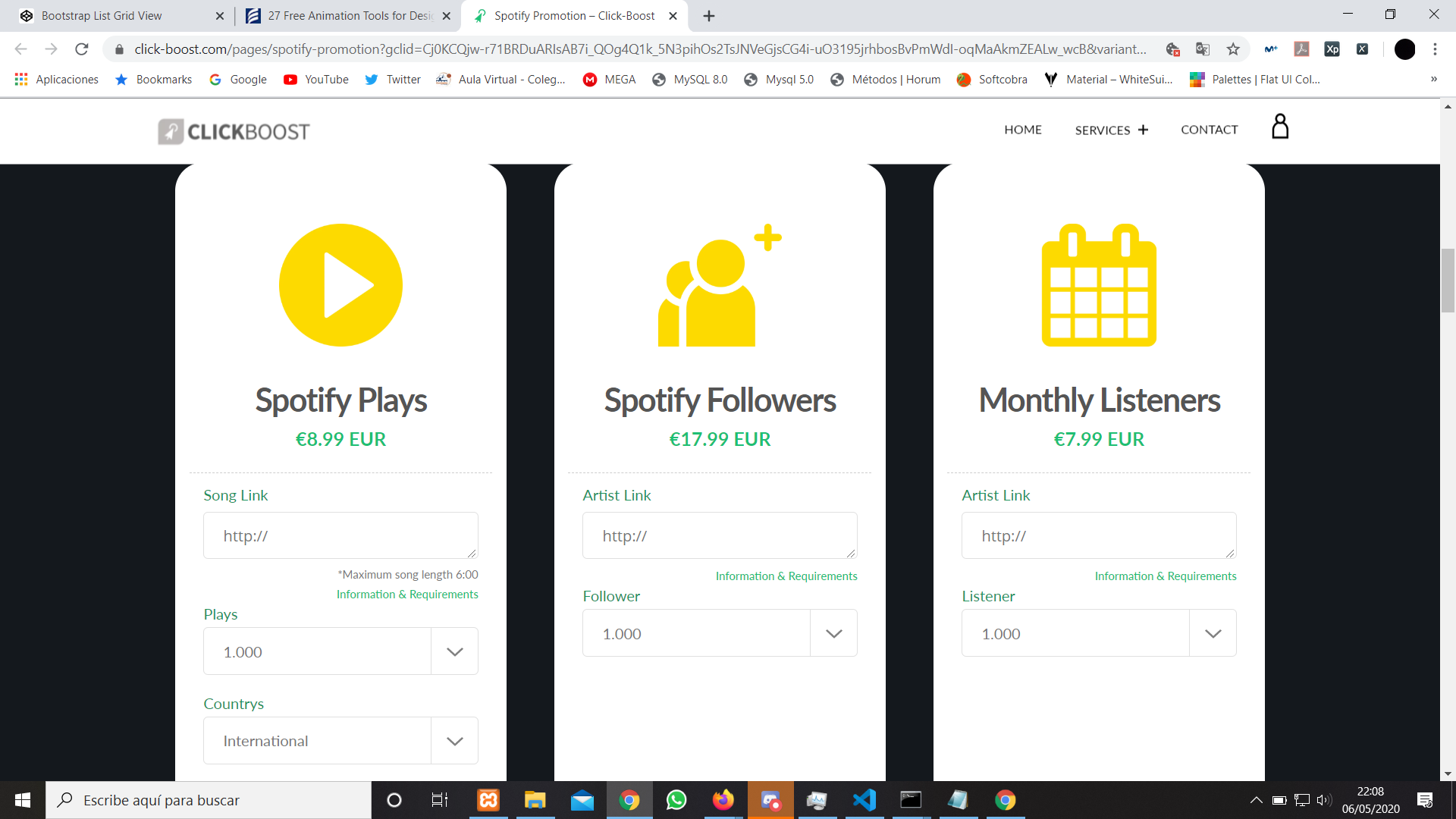Click the Chrome profile avatar

[1404, 49]
